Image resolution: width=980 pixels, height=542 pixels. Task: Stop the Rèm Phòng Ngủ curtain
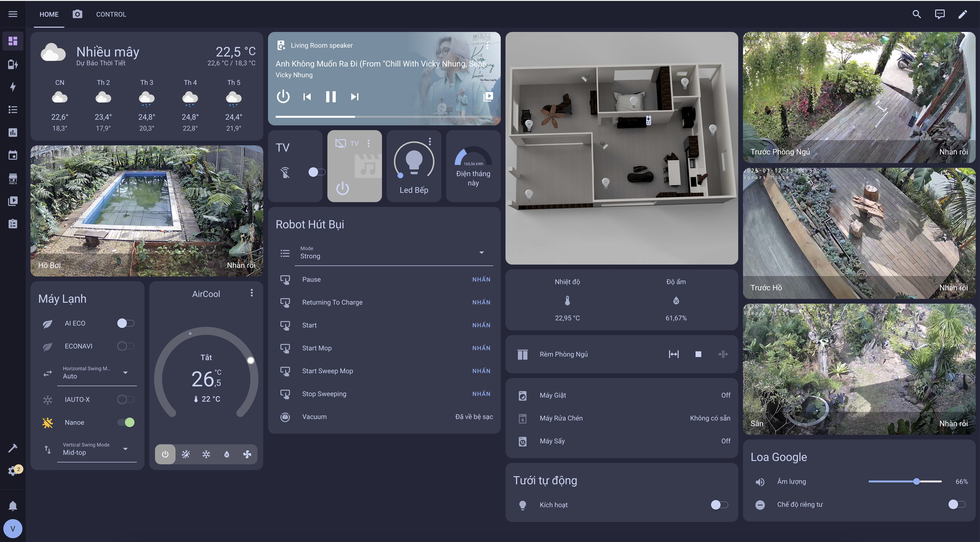pyautogui.click(x=698, y=354)
